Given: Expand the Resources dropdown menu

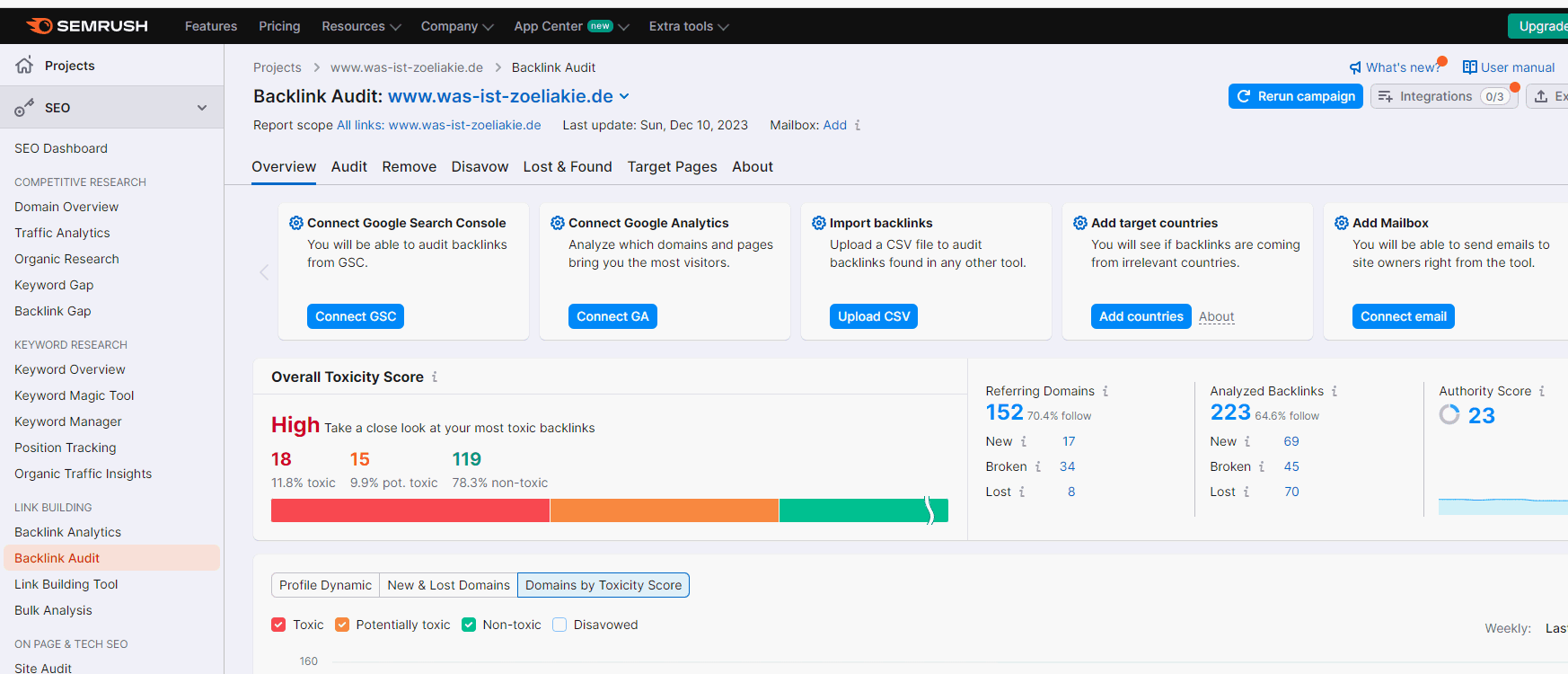Looking at the screenshot, I should pyautogui.click(x=361, y=26).
